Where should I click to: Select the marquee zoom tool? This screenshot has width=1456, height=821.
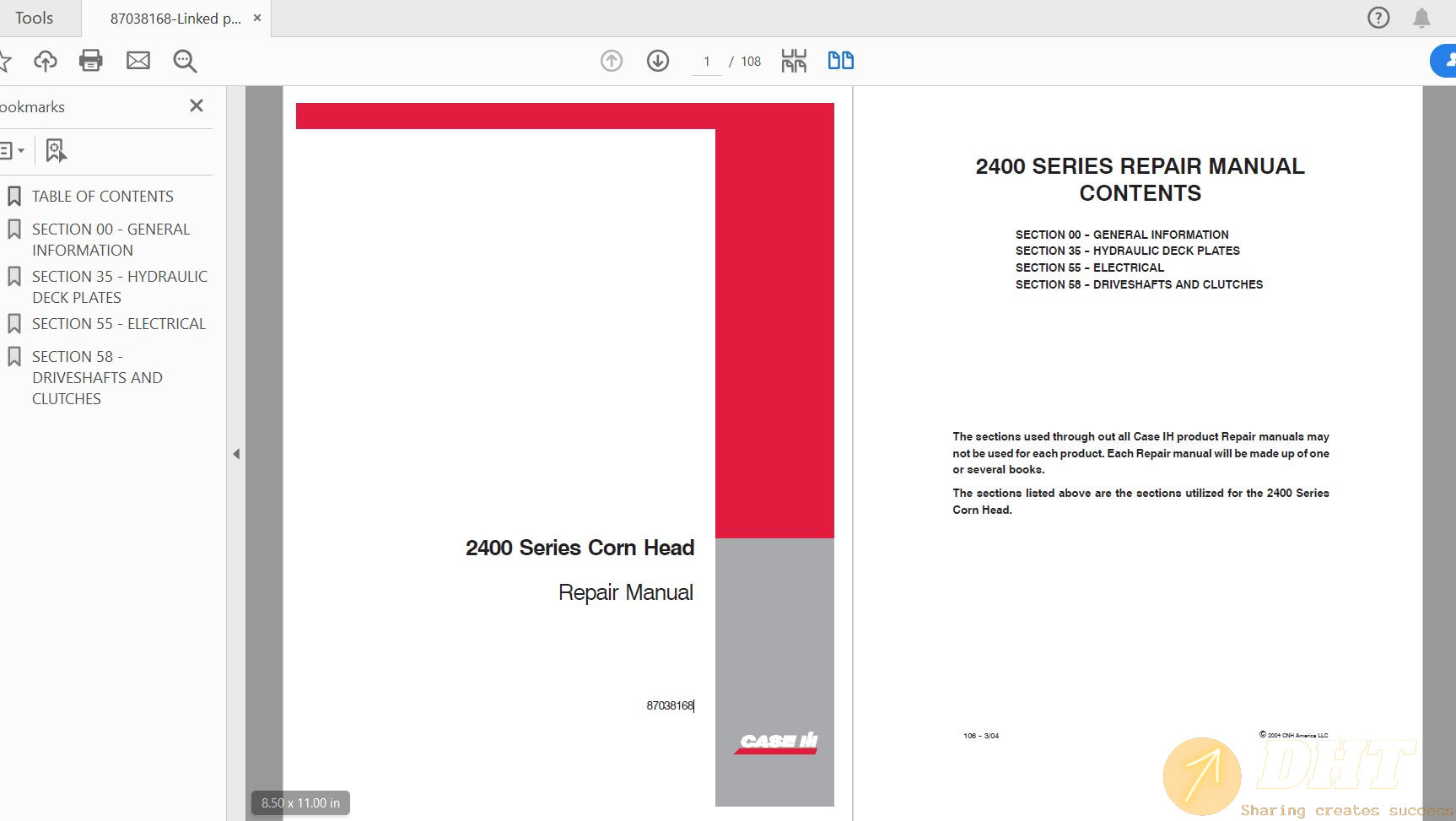[184, 61]
